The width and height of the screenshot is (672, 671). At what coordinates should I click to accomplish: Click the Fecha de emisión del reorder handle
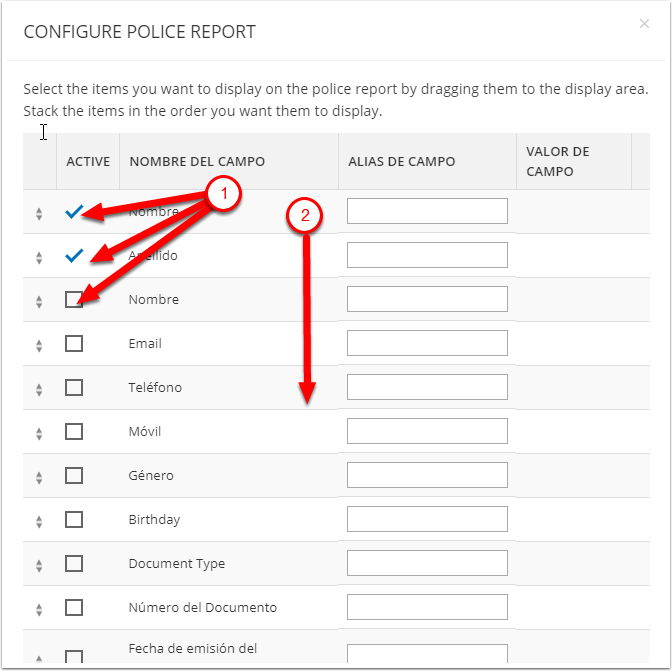pos(39,659)
